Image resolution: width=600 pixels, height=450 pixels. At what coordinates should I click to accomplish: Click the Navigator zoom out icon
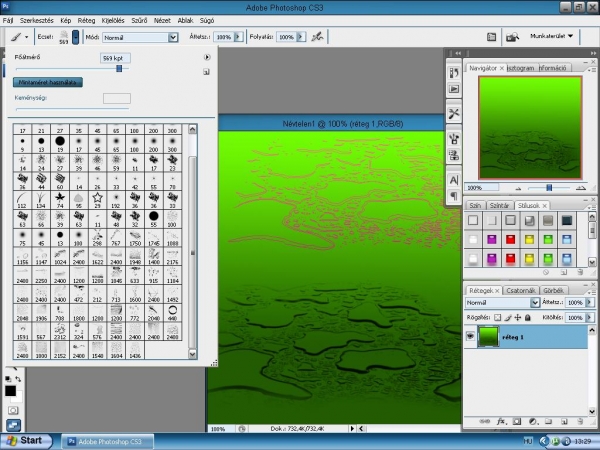pyautogui.click(x=518, y=188)
